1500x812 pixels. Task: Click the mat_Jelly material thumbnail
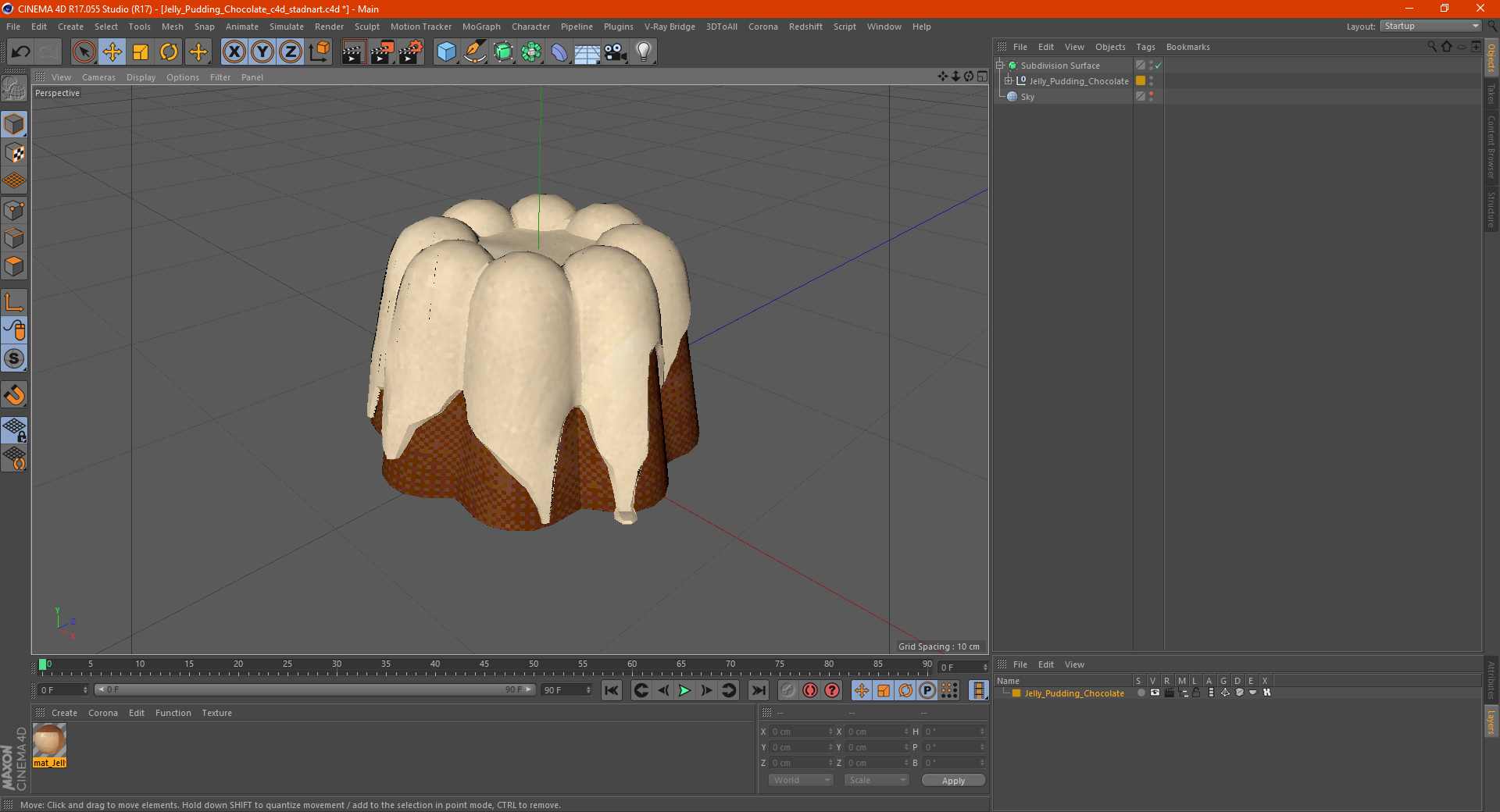point(49,741)
